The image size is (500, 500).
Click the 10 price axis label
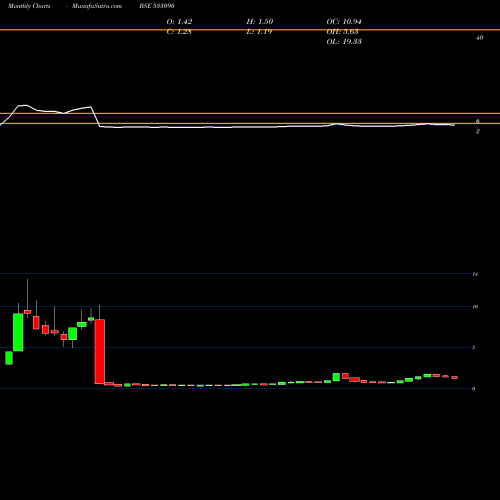(x=475, y=307)
